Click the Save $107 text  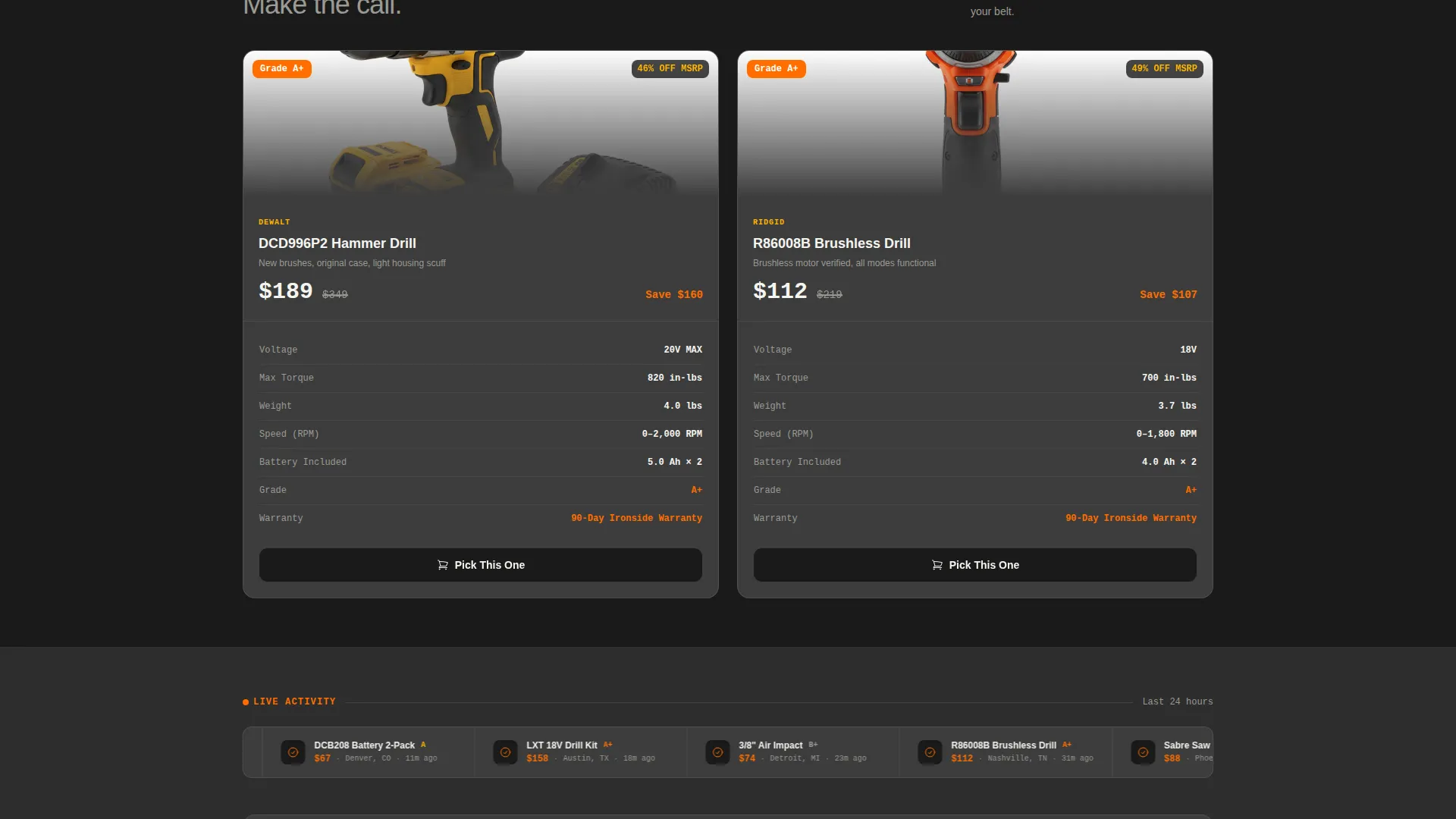coord(1168,294)
